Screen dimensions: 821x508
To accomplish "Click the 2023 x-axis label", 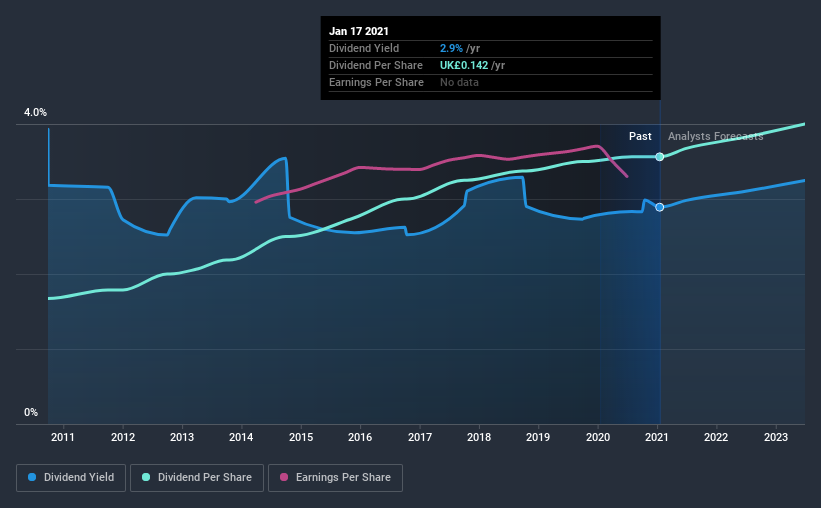I will click(x=776, y=437).
